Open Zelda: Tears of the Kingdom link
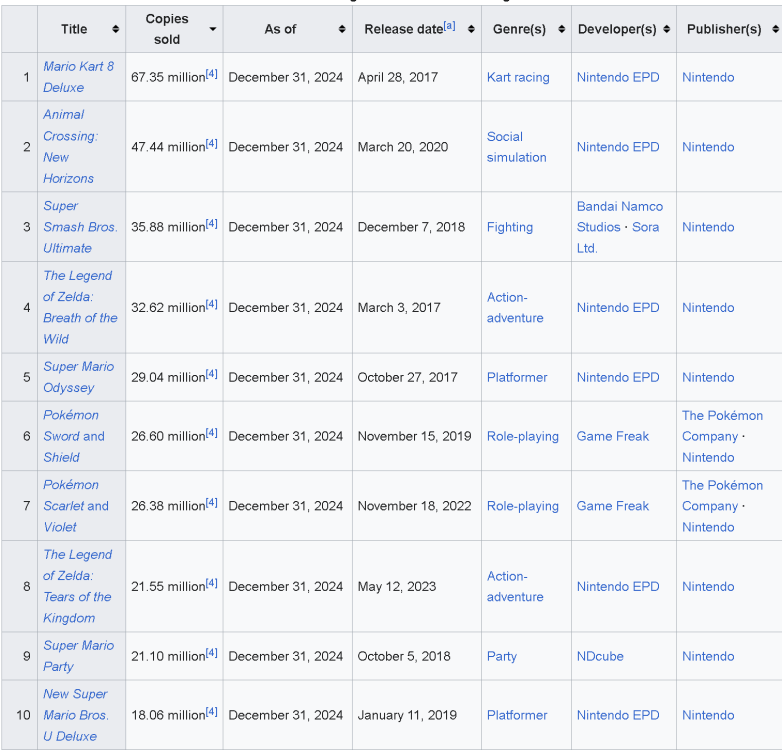 pyautogui.click(x=78, y=586)
